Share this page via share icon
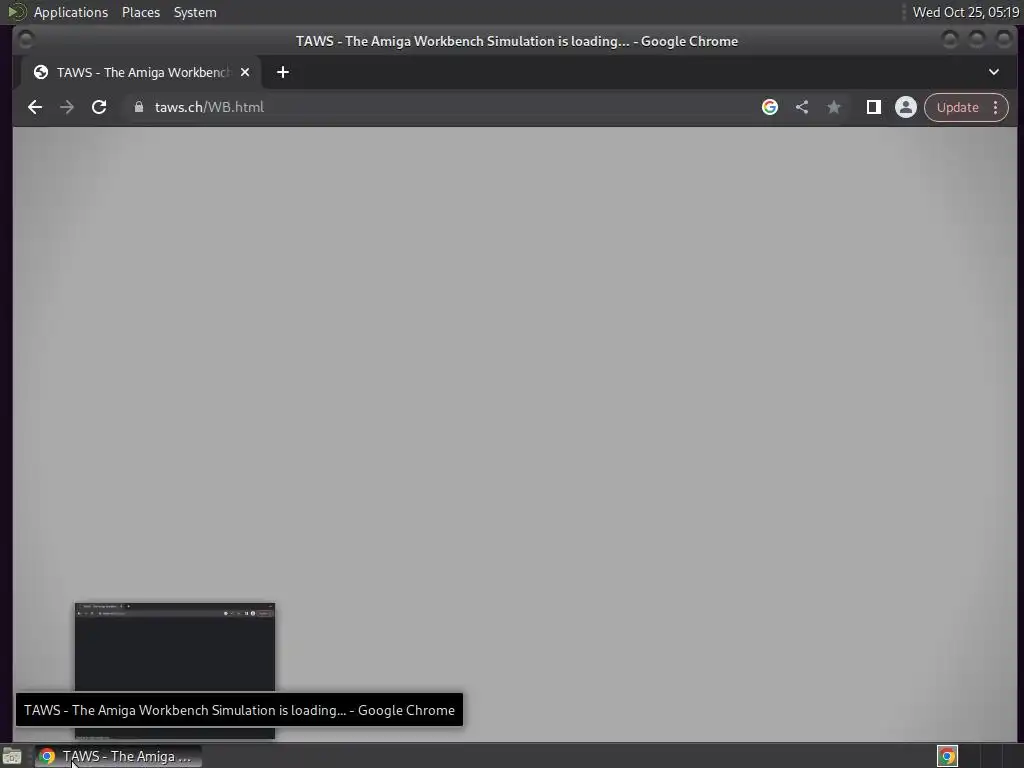 pos(802,107)
